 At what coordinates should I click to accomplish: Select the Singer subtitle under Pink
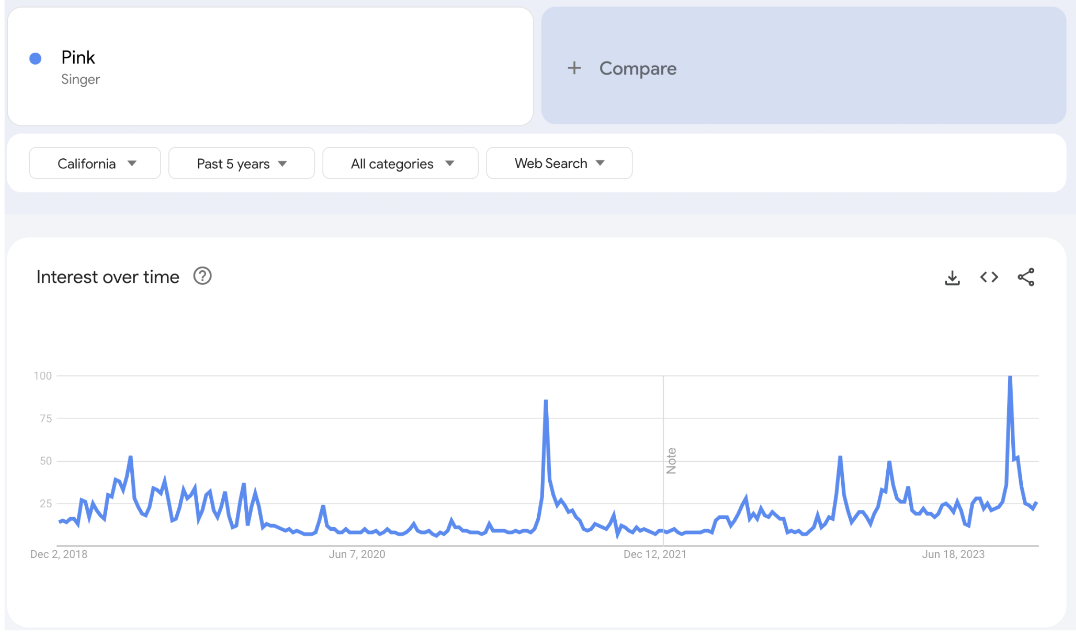81,80
